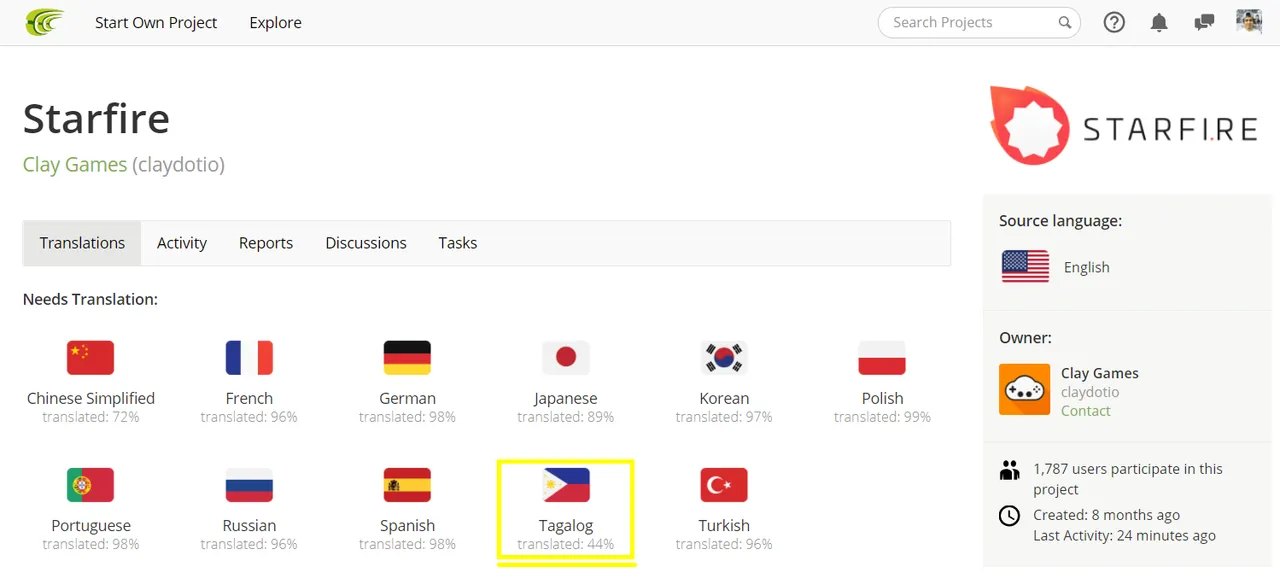Click the Polish flag icon
This screenshot has width=1280, height=584.
(882, 357)
